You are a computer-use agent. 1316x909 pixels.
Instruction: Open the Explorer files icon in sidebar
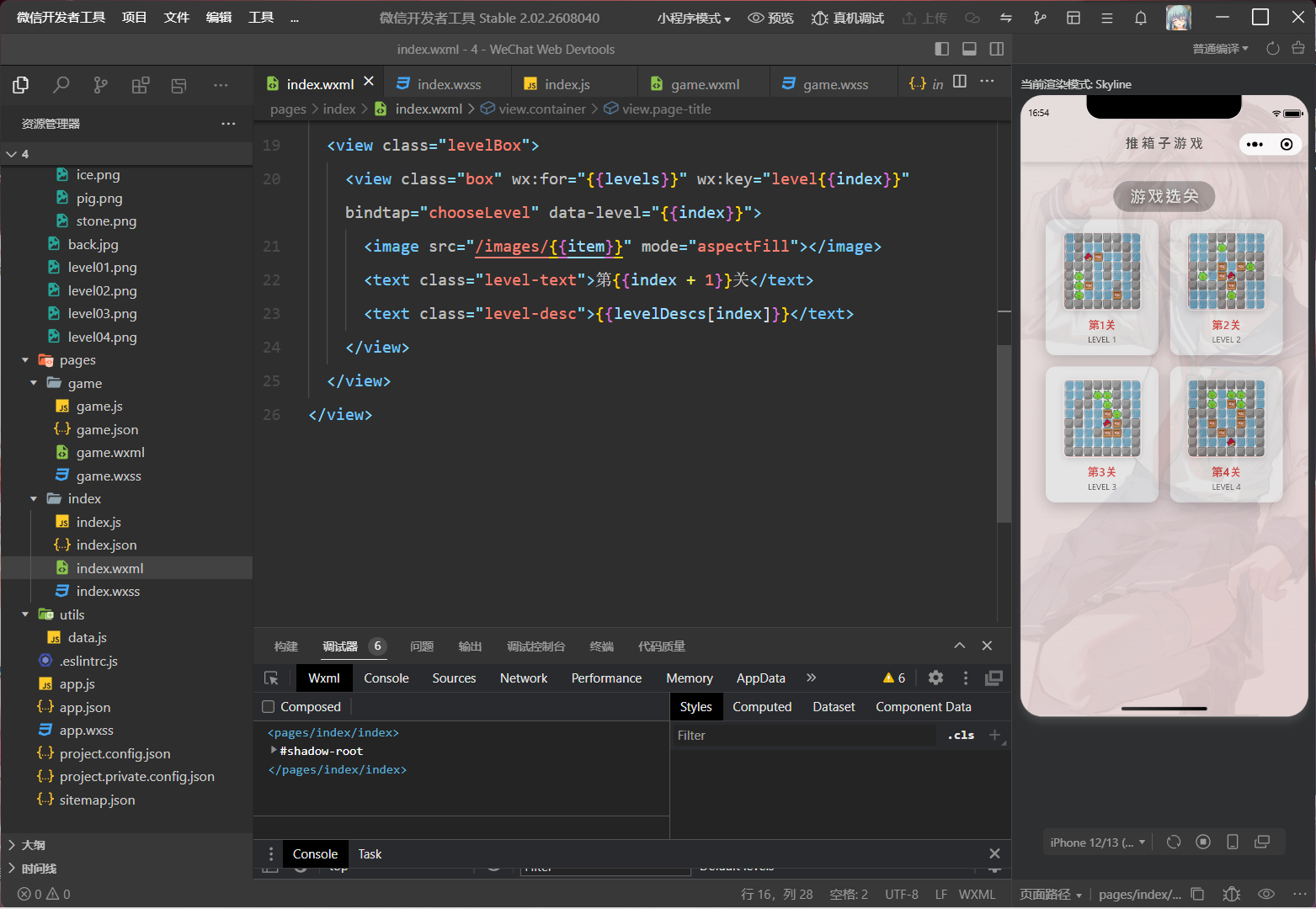pos(21,84)
